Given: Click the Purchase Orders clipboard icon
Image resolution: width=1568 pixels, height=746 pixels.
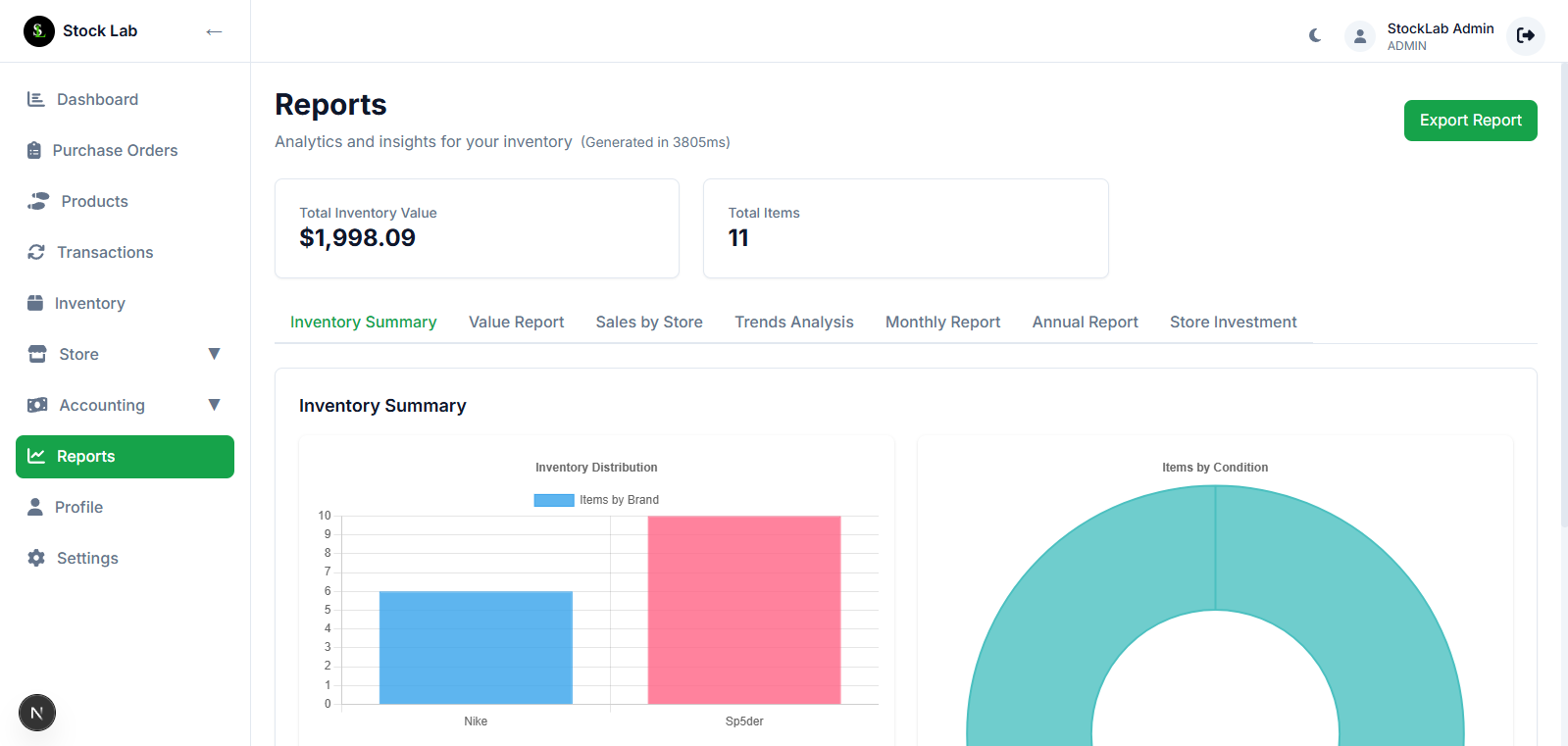Looking at the screenshot, I should coord(34,150).
